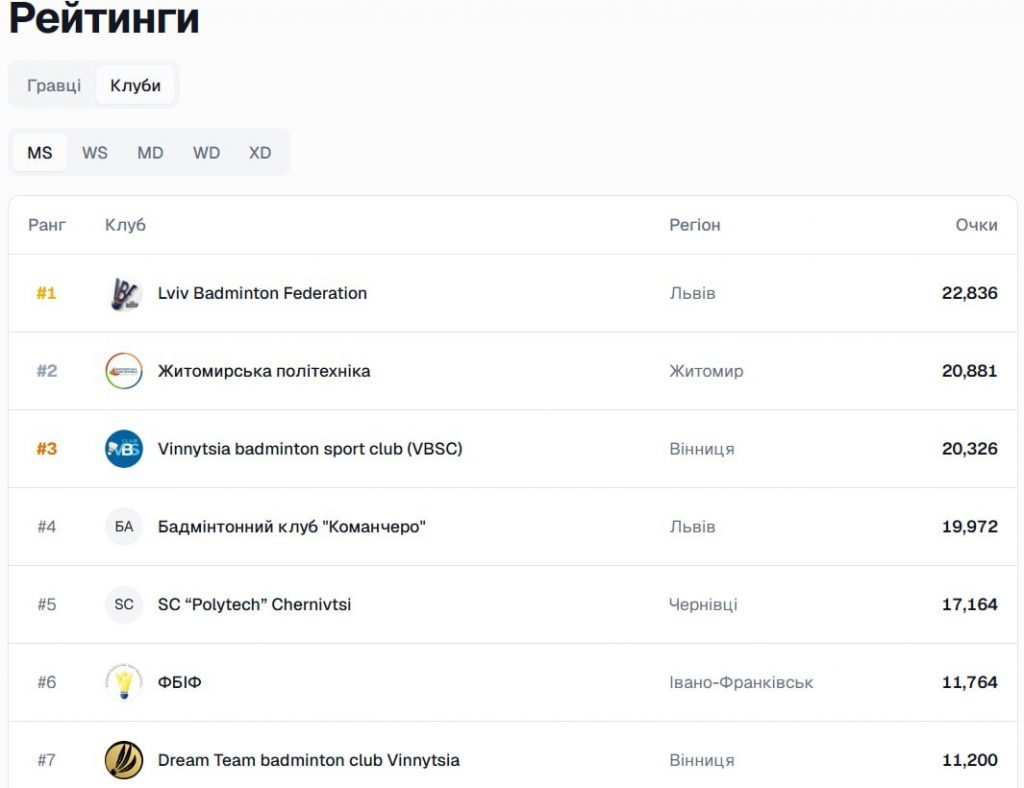Open Dream Team badminton club Vinnytsia name

308,760
